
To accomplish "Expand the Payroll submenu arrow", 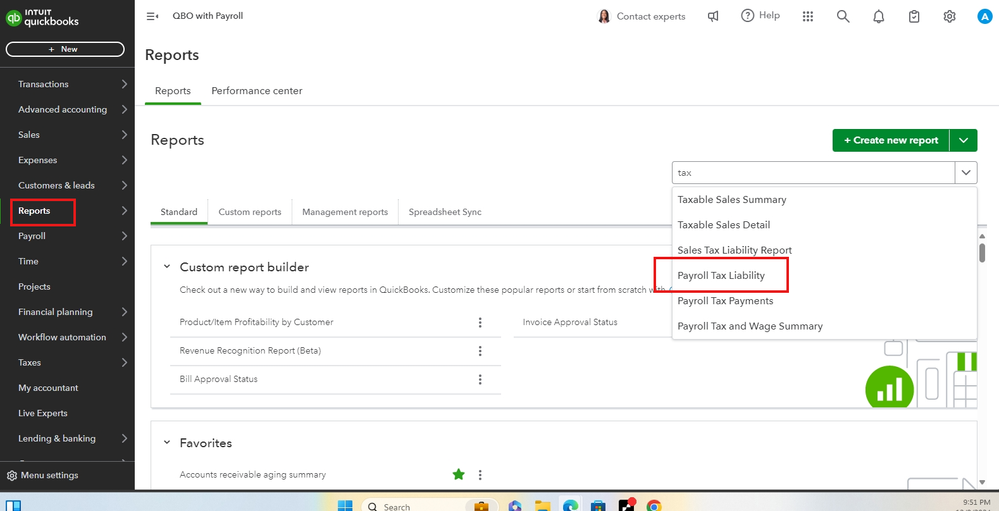I will coord(124,236).
